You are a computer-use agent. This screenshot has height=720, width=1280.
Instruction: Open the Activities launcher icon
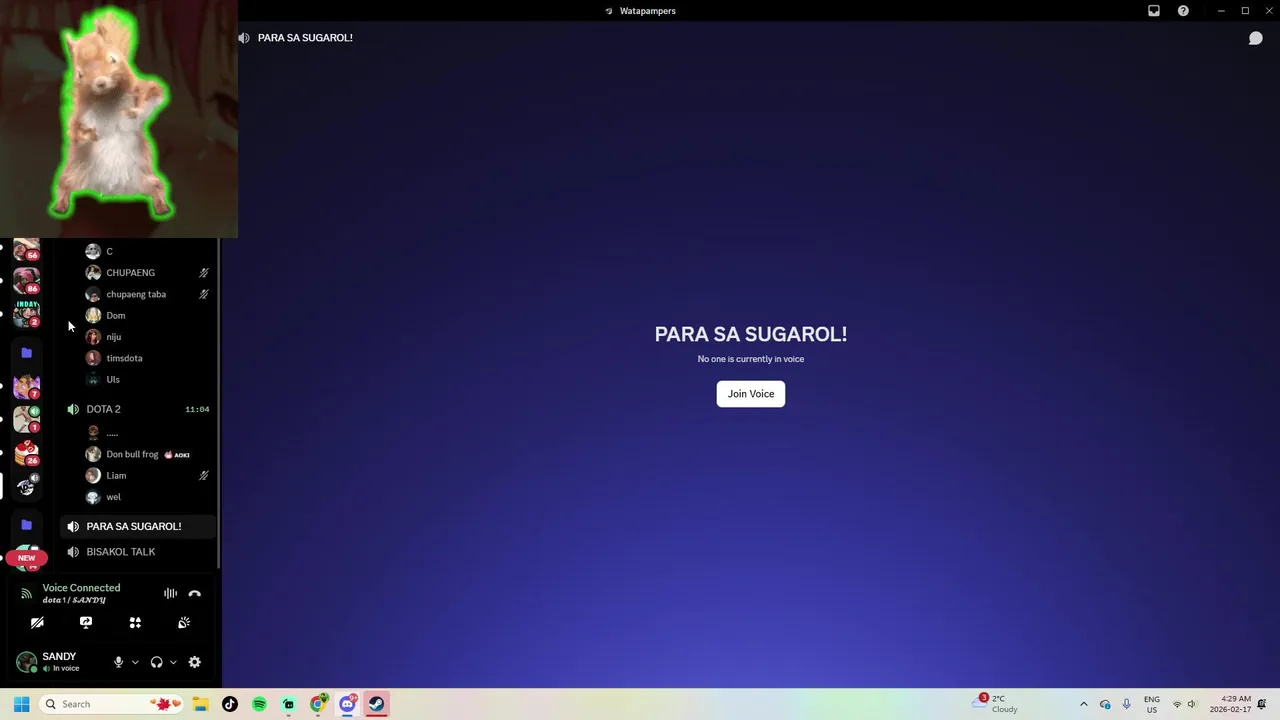pos(135,623)
